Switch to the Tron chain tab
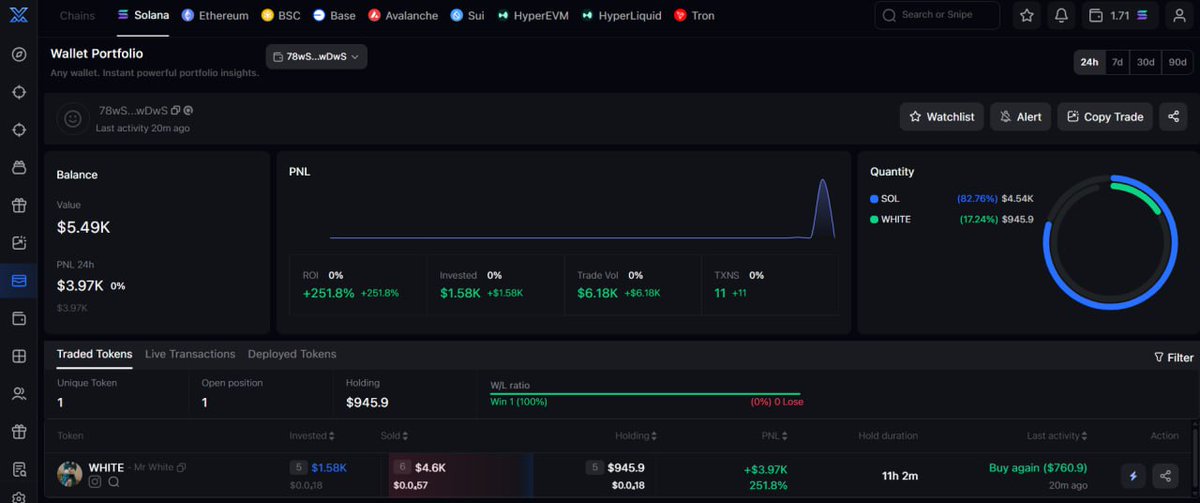The height and width of the screenshot is (503, 1200). pos(694,16)
